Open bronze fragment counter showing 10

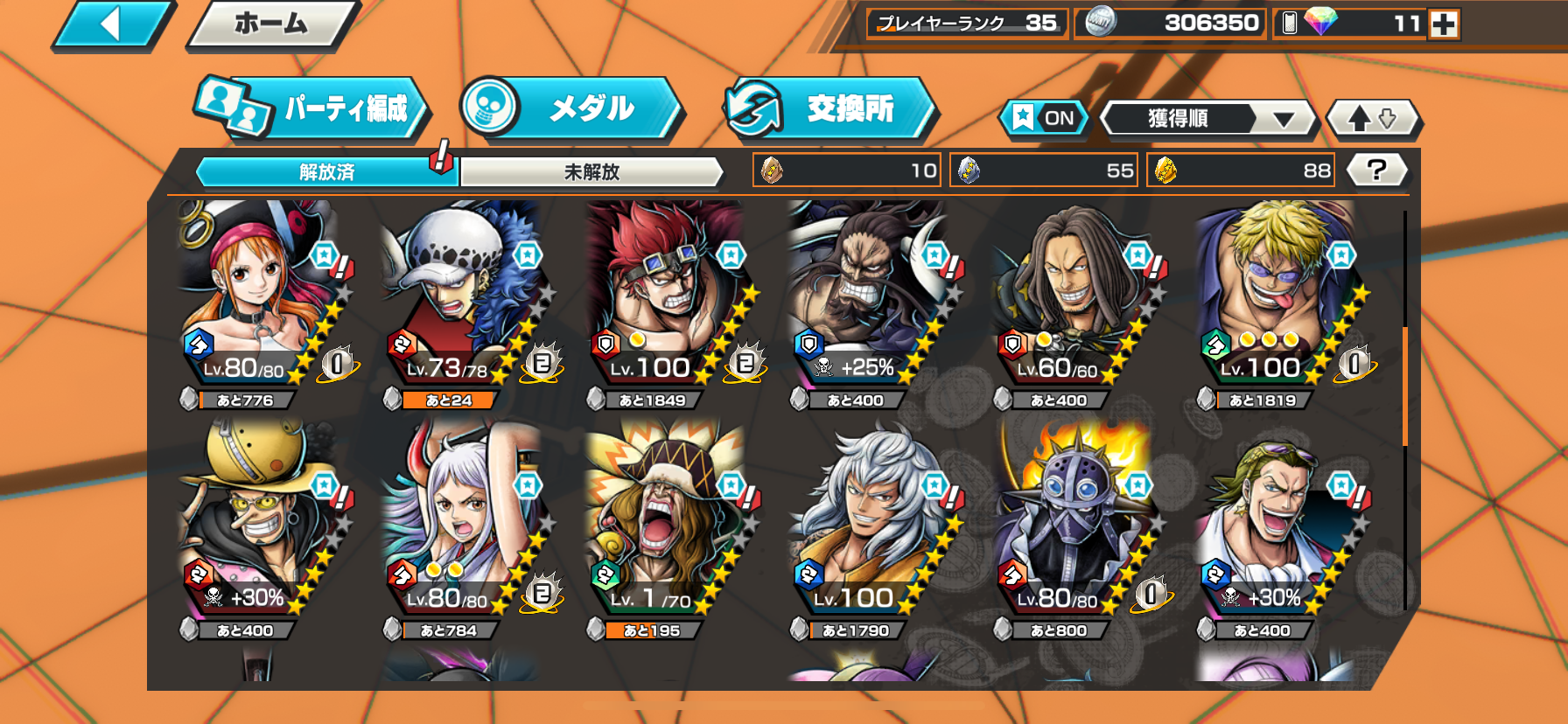tap(847, 171)
